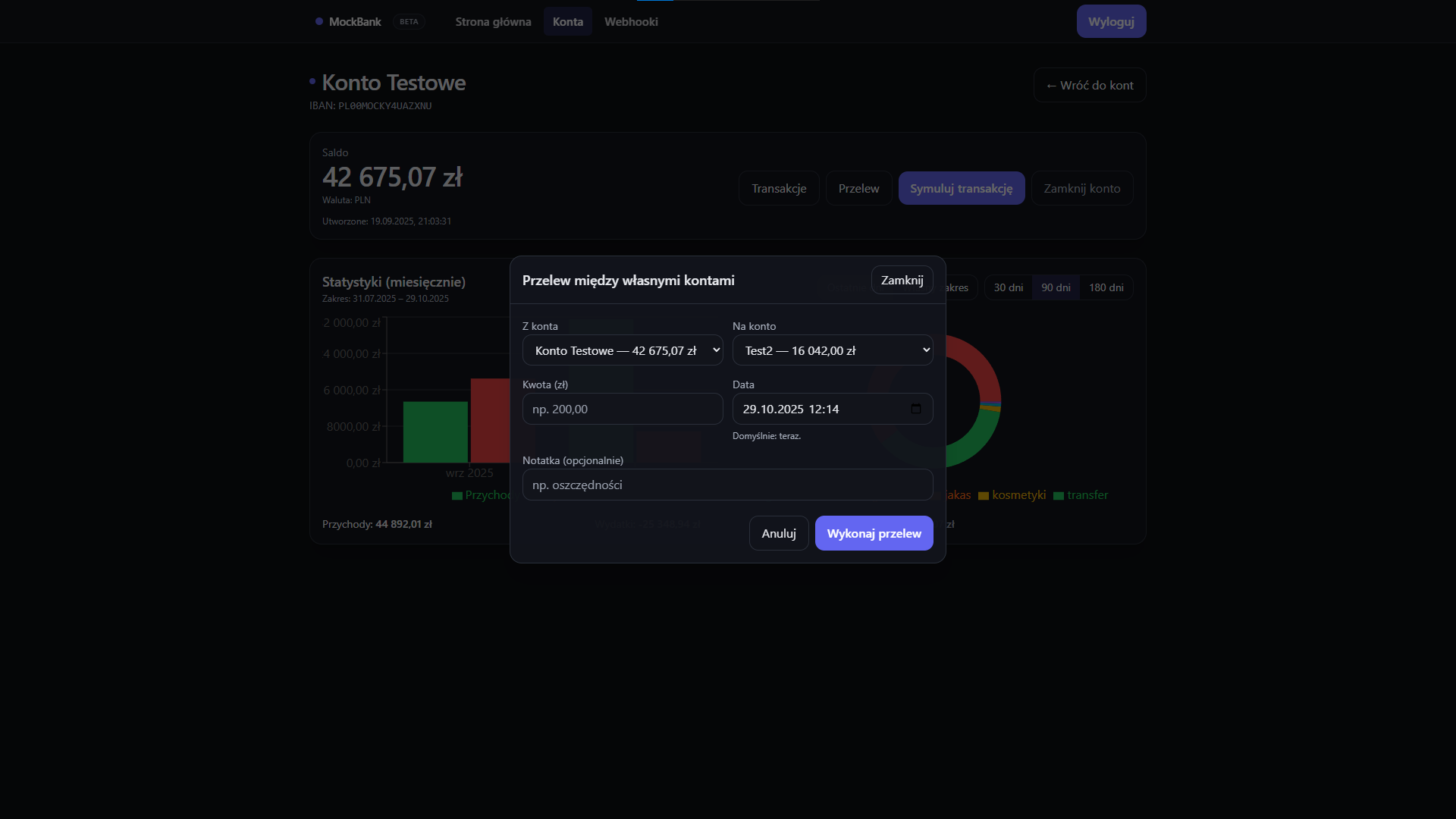
Task: Click the Wyloguj button
Action: pyautogui.click(x=1111, y=21)
